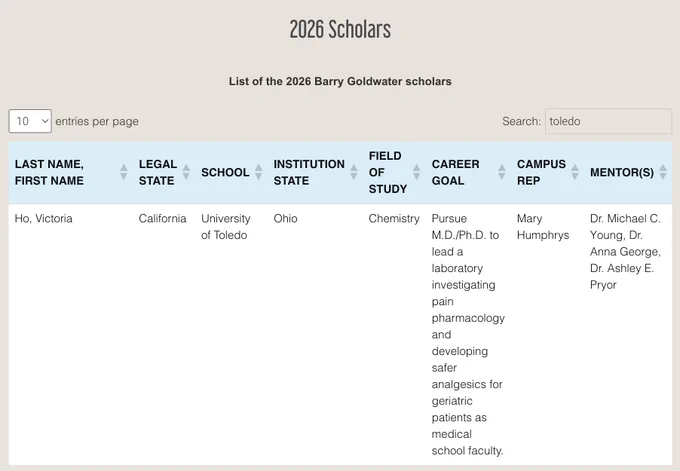
Task: Click the Mary Humphrys campus rep cell
Action: [543, 226]
